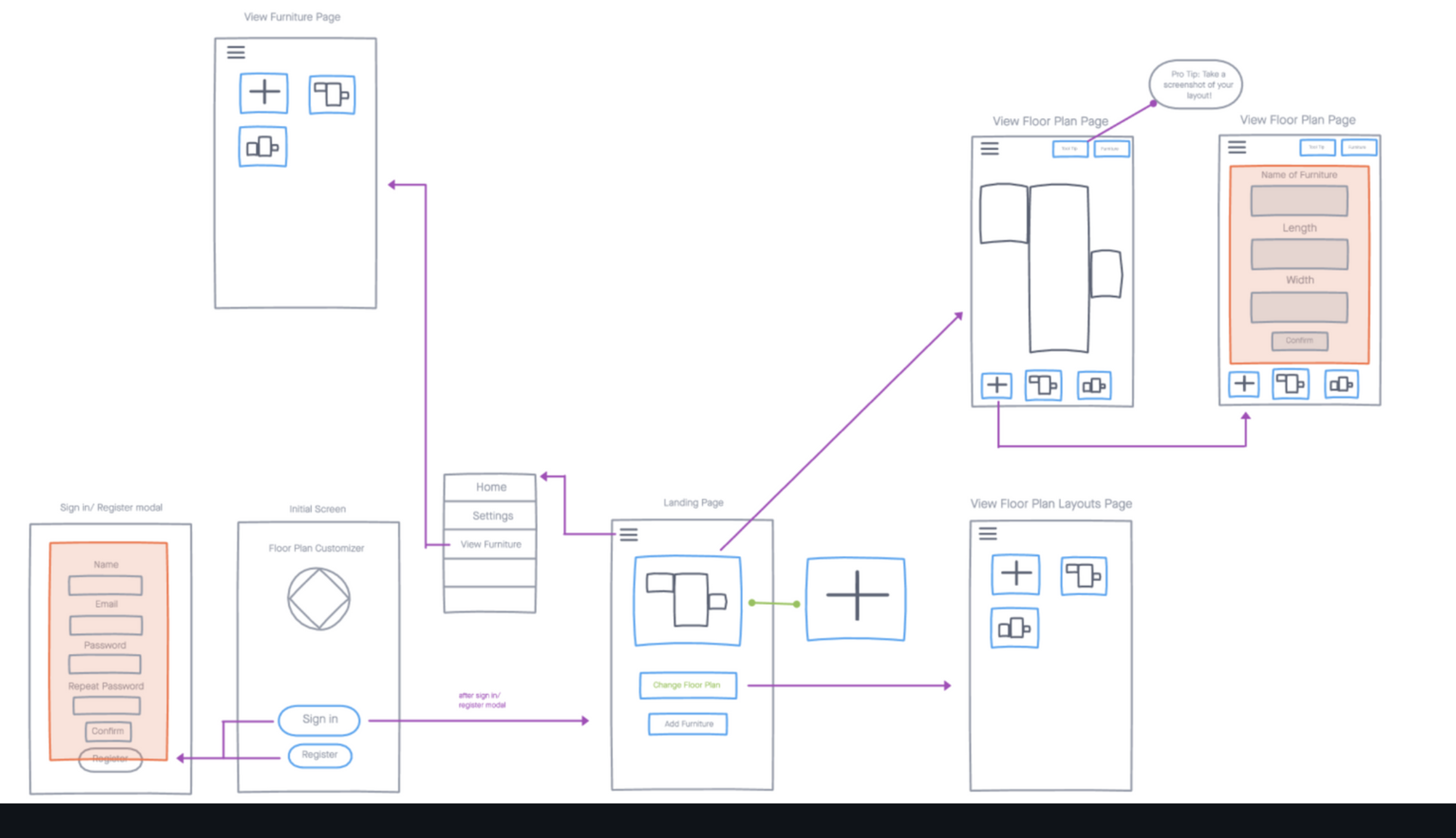Viewport: 1456px width, 838px height.
Task: Click the Add Furniture button
Action: 687,724
